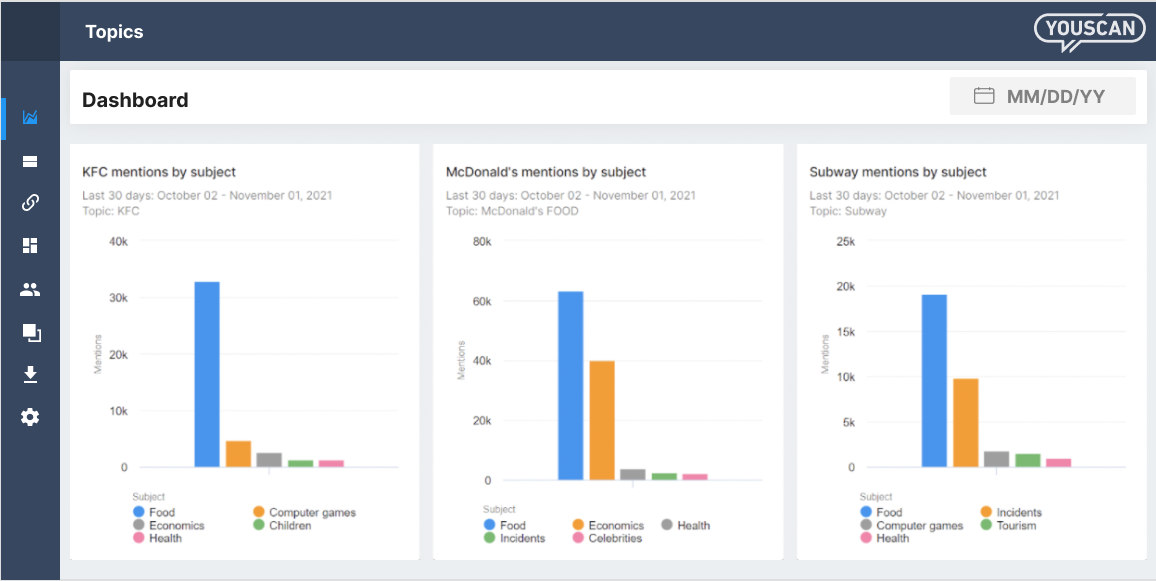Open the analytics chart icon in sidebar
The image size is (1156, 581).
pos(30,117)
